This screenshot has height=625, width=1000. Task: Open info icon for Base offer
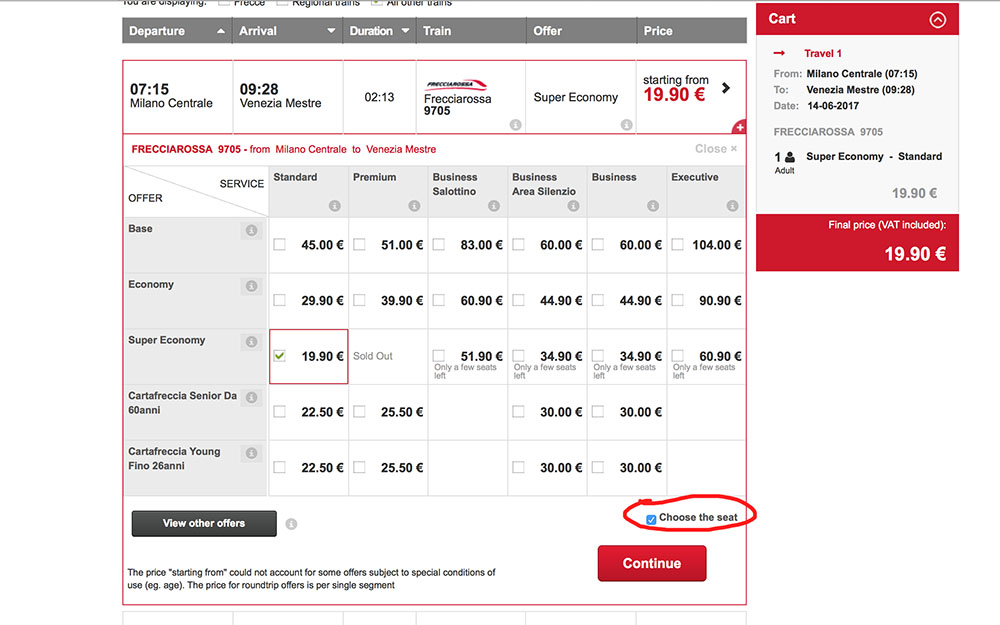[x=251, y=230]
